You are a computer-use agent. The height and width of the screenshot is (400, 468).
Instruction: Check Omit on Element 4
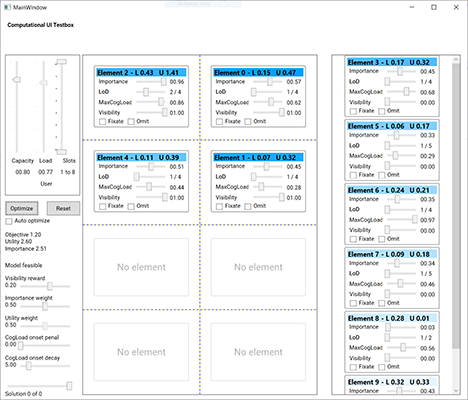coord(131,206)
